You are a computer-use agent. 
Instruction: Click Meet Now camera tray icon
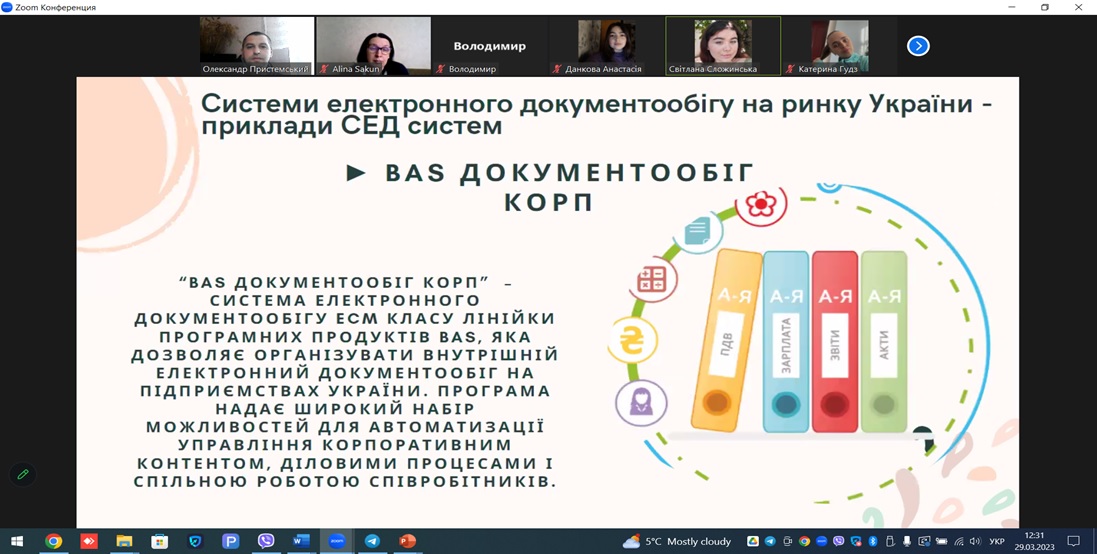point(788,541)
